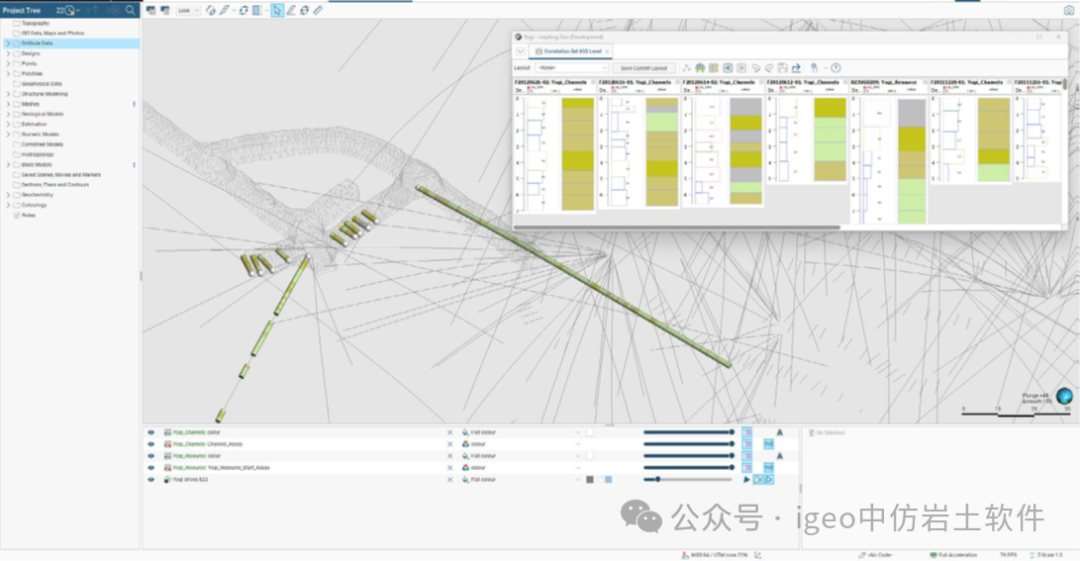Image resolution: width=1080 pixels, height=561 pixels.
Task: Click the Save Current Layout button
Action: (x=643, y=68)
